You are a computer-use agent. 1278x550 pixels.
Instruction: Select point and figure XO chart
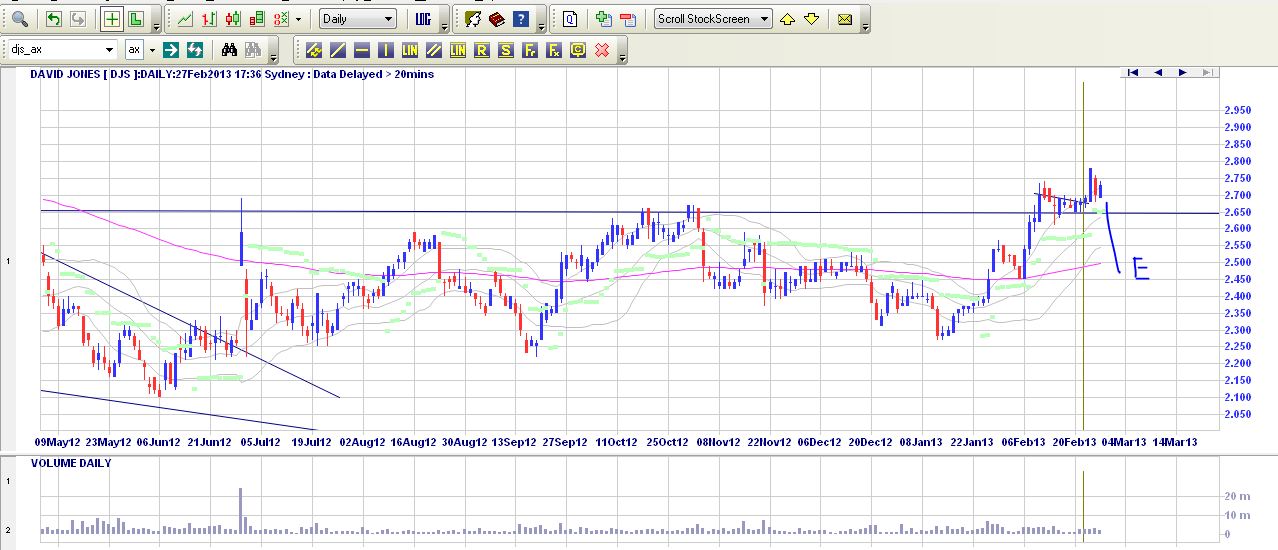(x=281, y=19)
